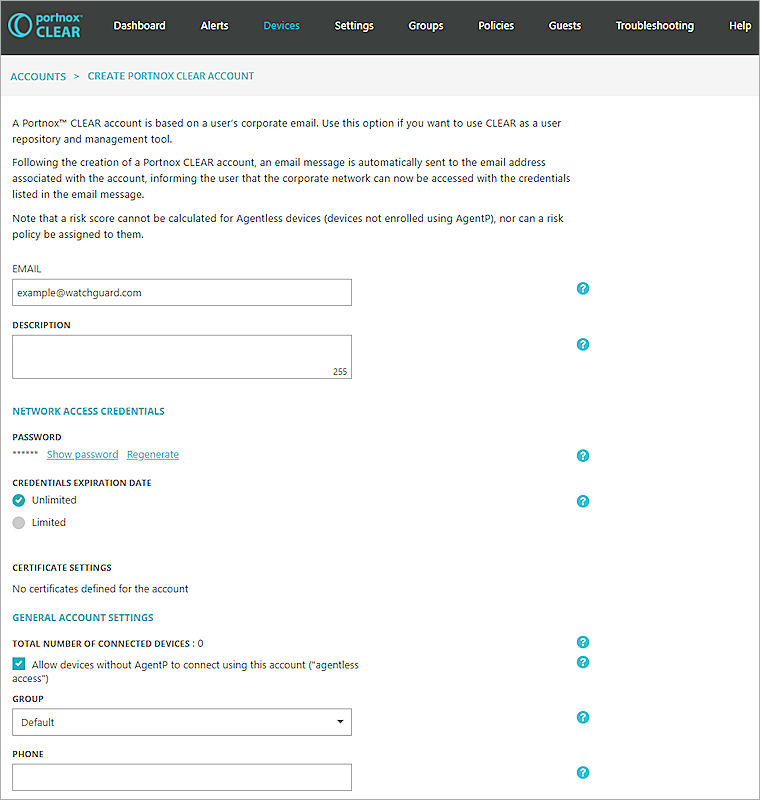Return to the Accounts breadcrumb page
This screenshot has height=800, width=760.
click(38, 76)
